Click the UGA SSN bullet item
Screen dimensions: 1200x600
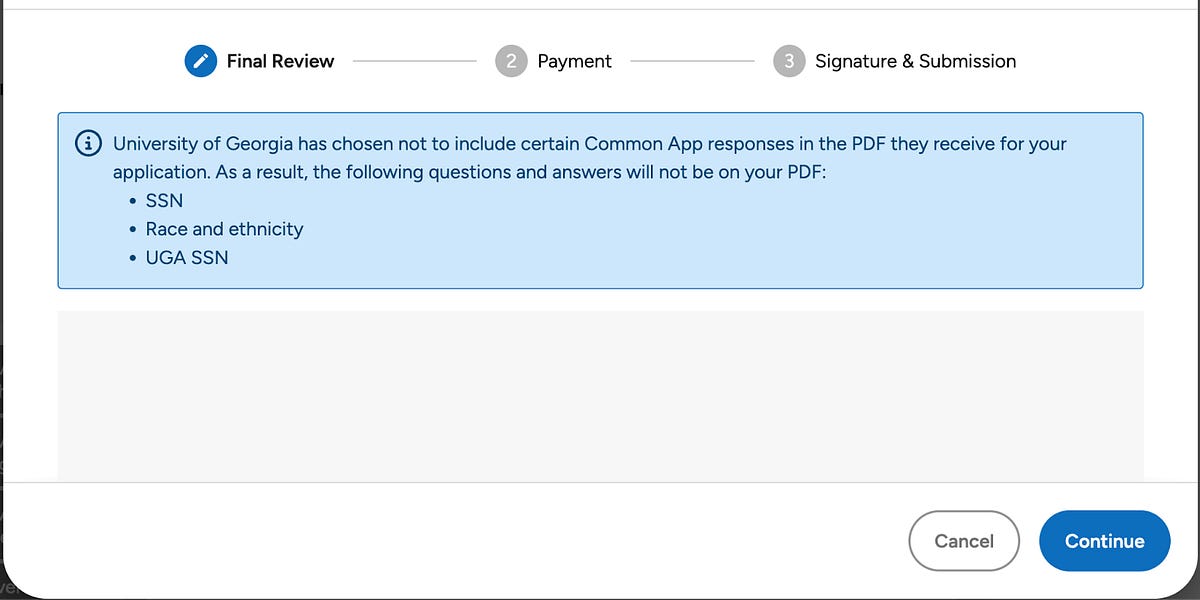click(x=188, y=257)
